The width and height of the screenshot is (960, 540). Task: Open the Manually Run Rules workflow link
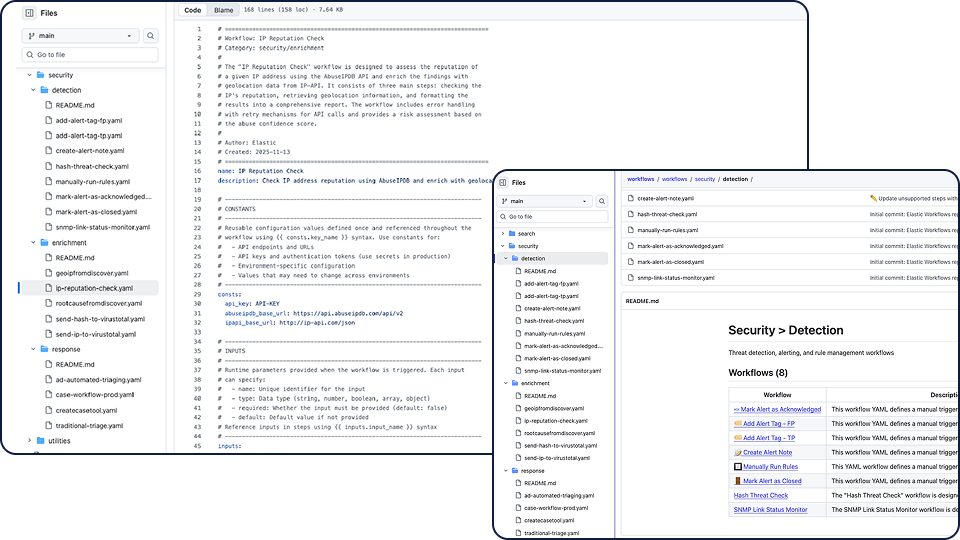coord(766,467)
